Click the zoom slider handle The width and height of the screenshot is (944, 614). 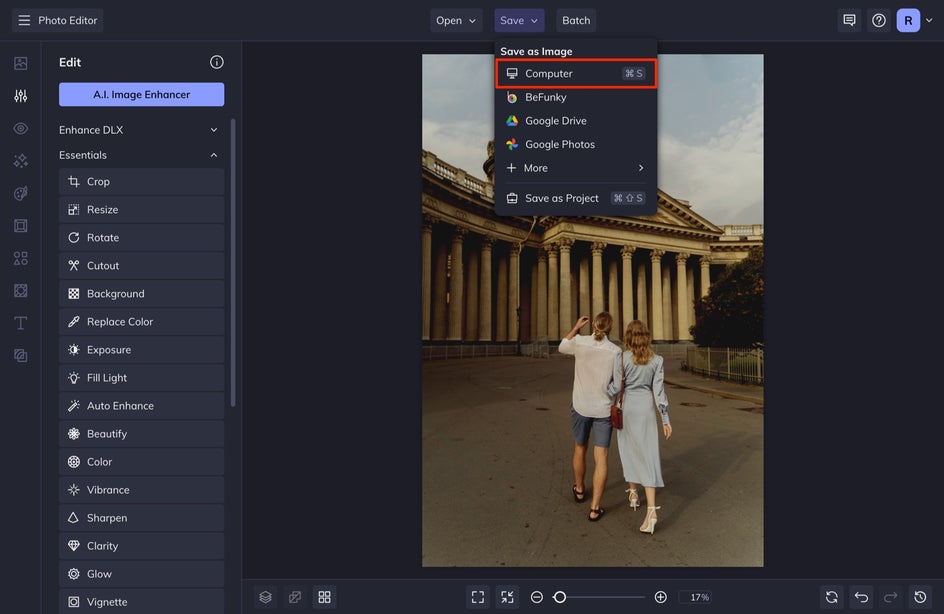tap(560, 597)
